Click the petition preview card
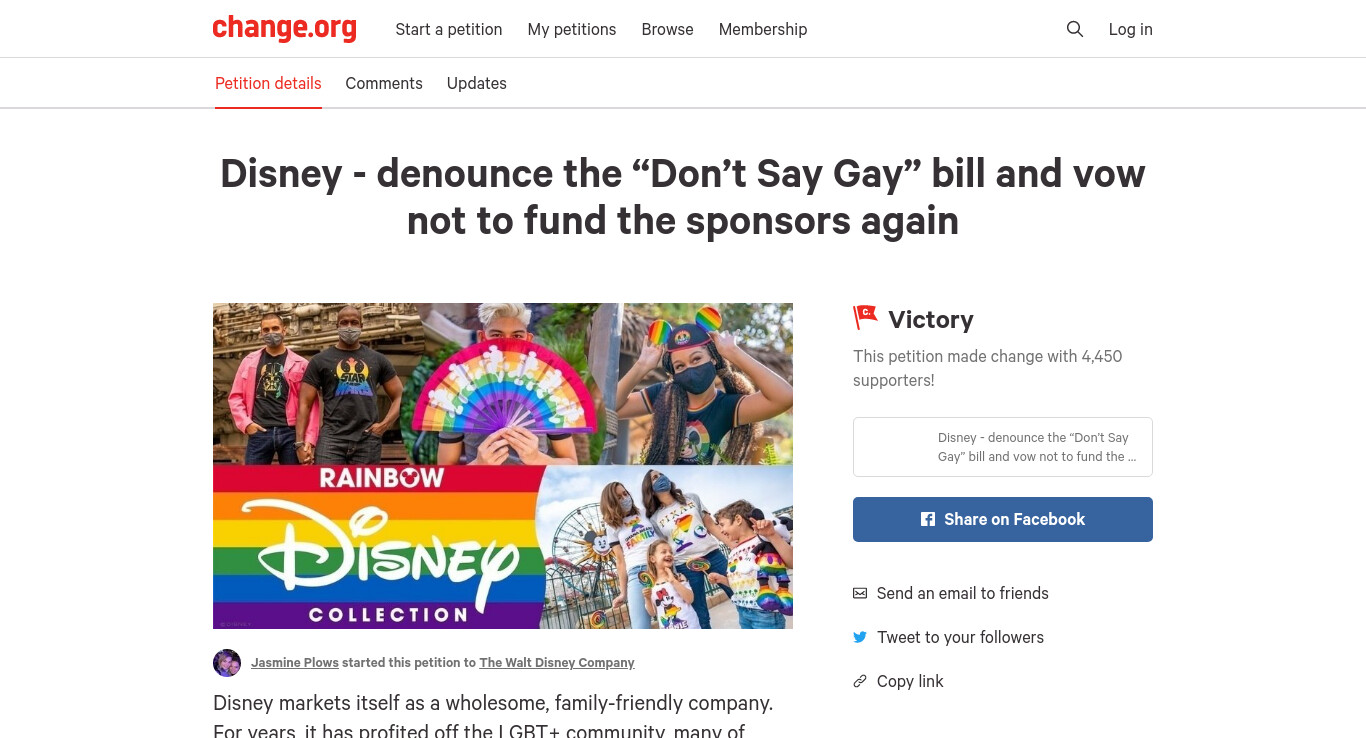This screenshot has width=1366, height=738. 1003,447
